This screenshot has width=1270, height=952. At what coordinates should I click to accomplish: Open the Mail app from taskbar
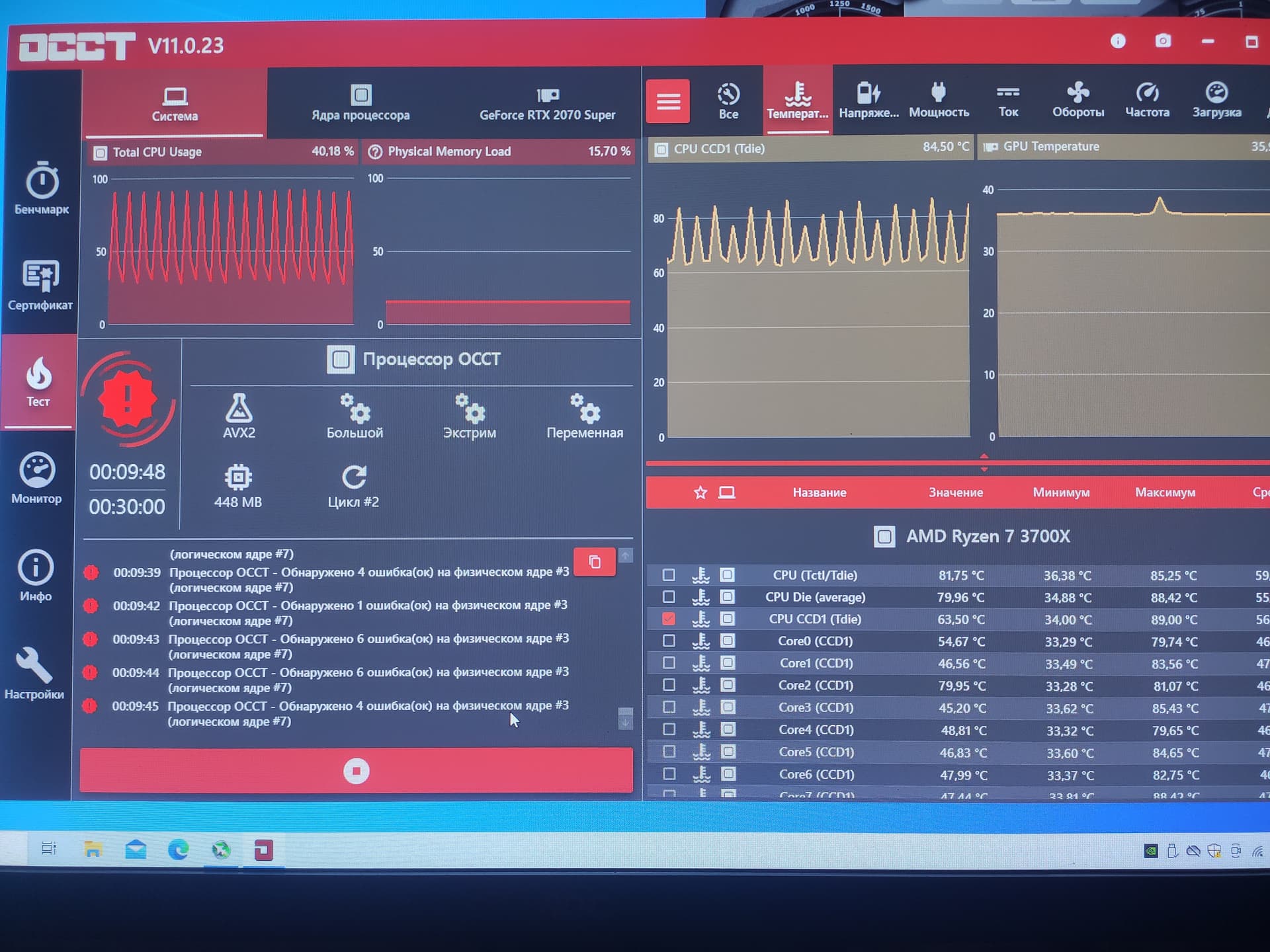(136, 849)
